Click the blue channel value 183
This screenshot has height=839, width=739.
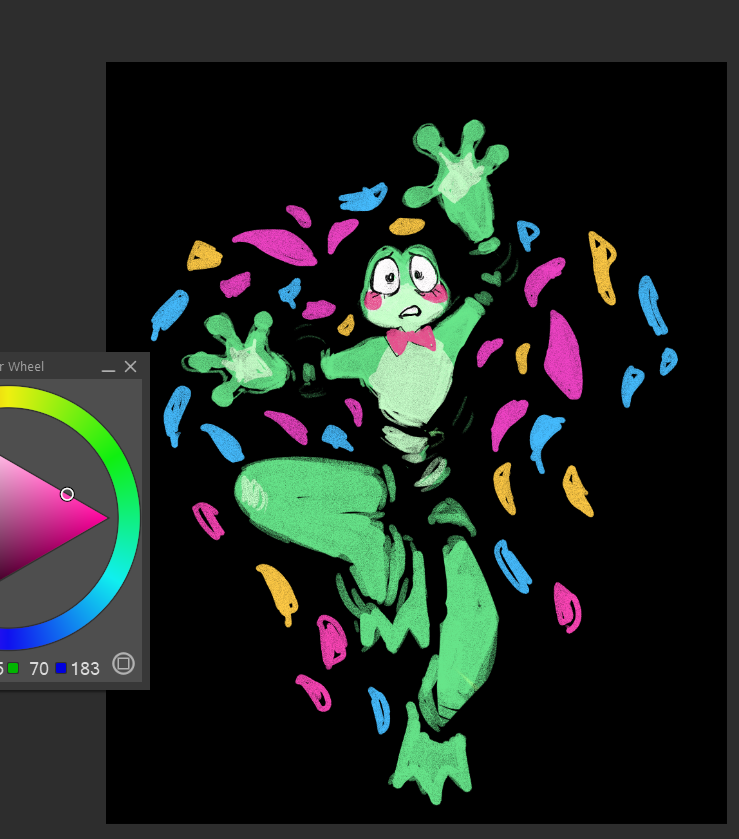click(x=85, y=668)
